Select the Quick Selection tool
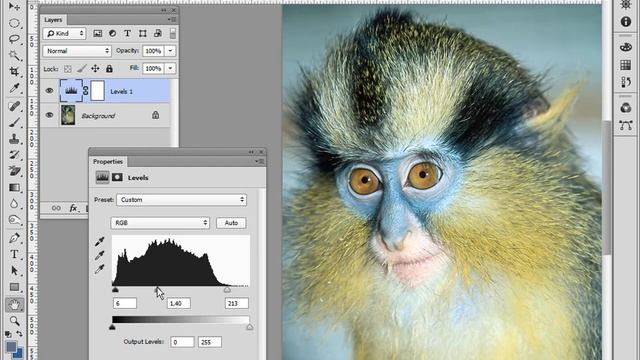This screenshot has height=360, width=640. (14, 55)
